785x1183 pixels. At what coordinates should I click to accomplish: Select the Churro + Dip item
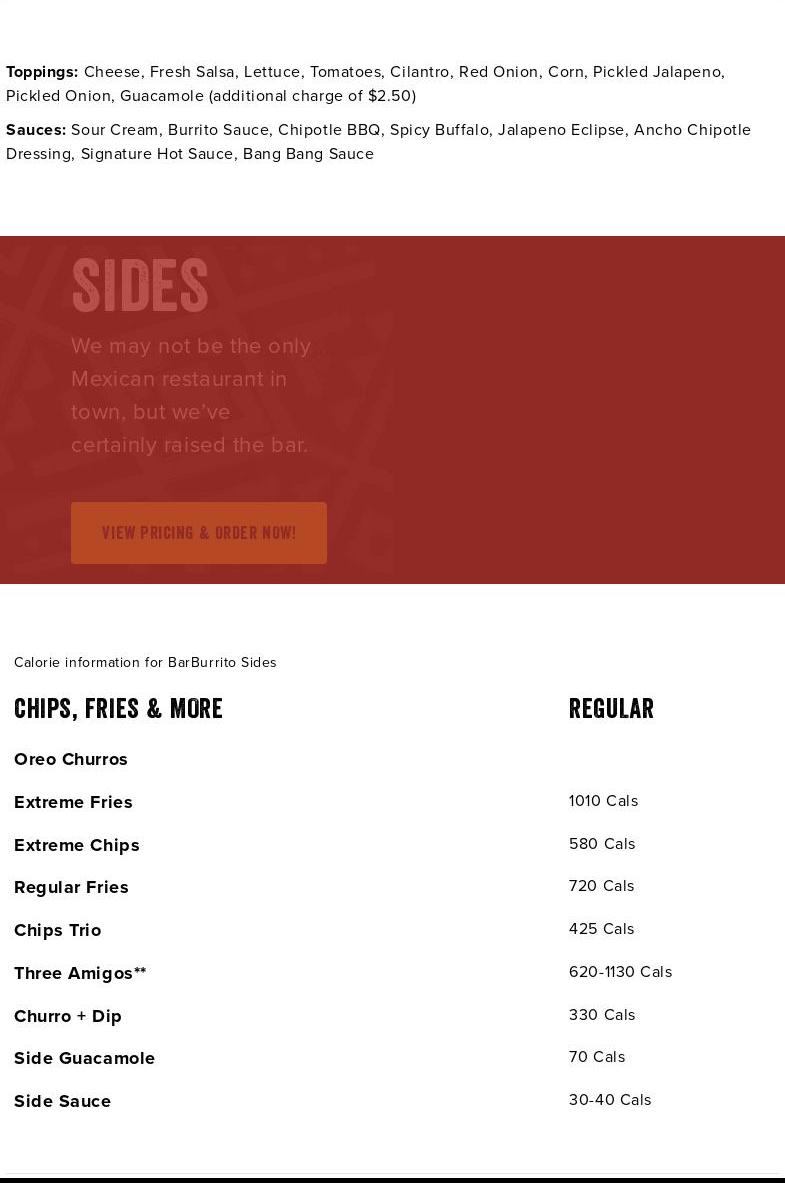pos(68,1016)
